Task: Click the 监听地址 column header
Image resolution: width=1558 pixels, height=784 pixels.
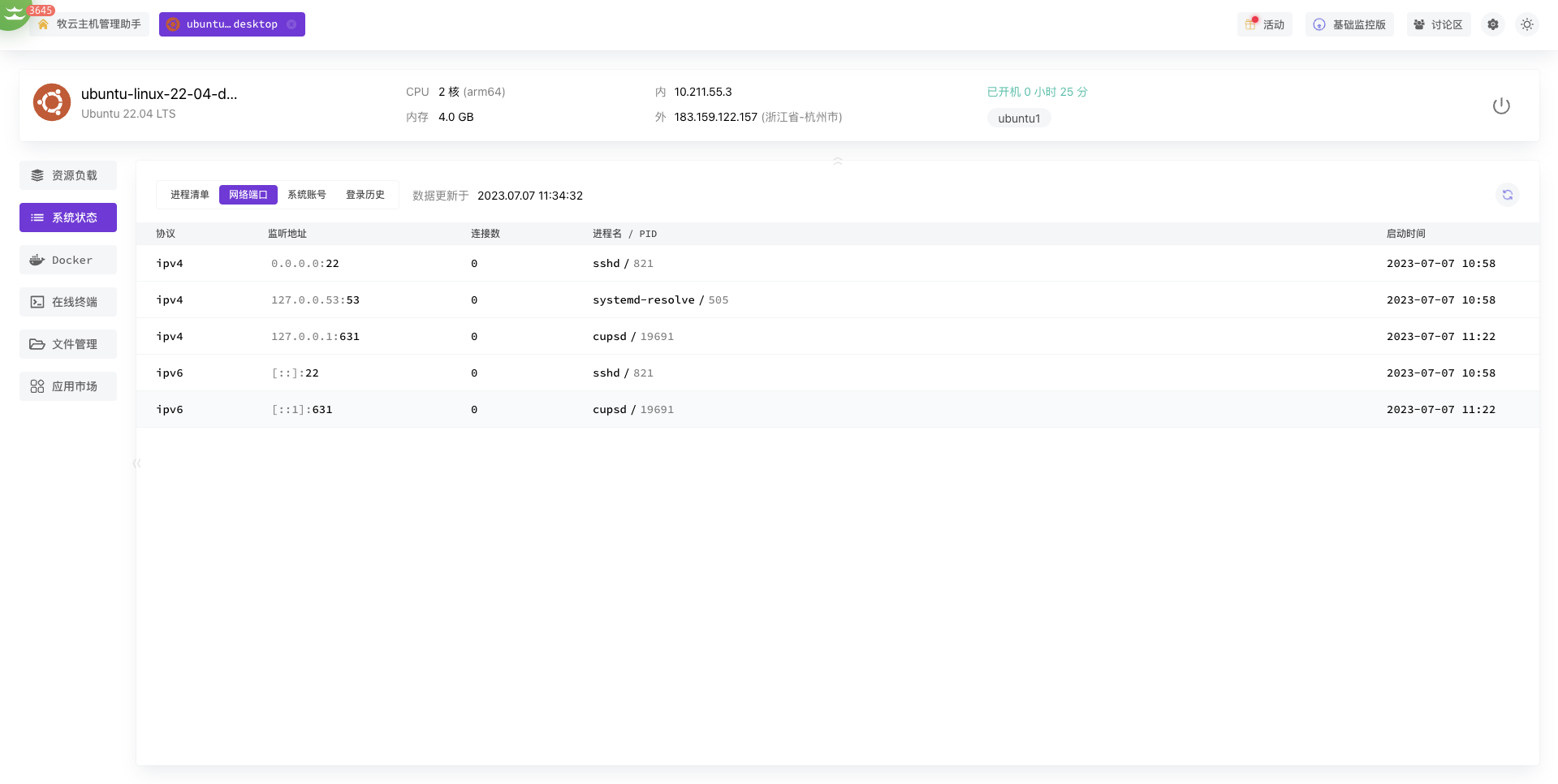Action: [x=287, y=234]
